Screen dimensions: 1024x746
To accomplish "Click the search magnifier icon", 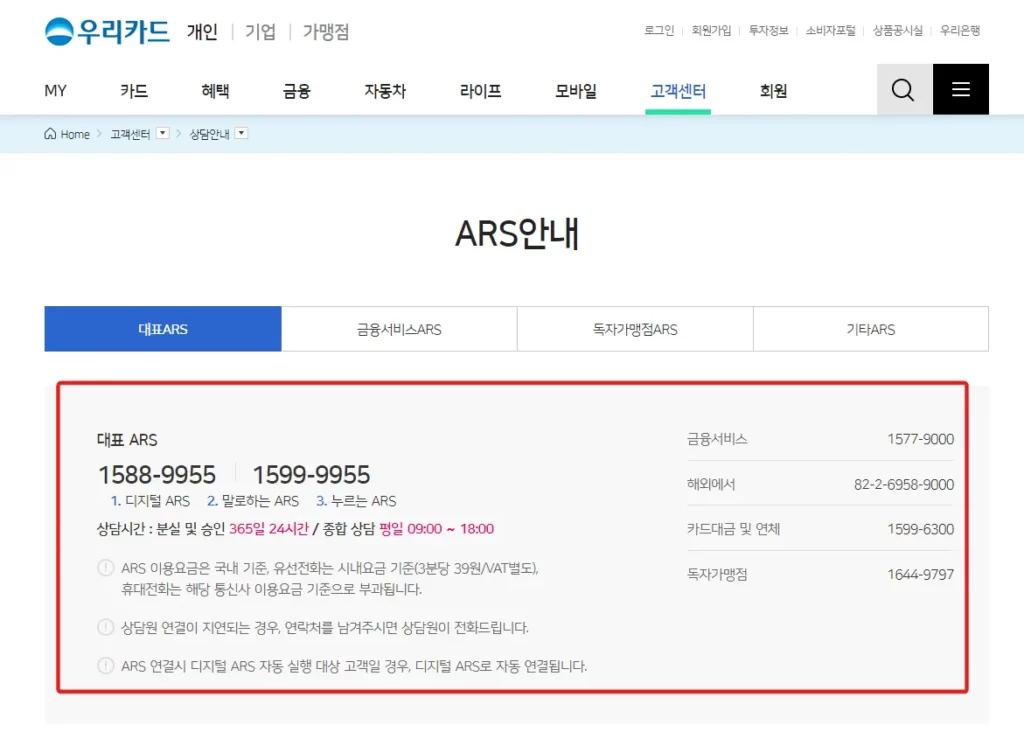I will [903, 90].
